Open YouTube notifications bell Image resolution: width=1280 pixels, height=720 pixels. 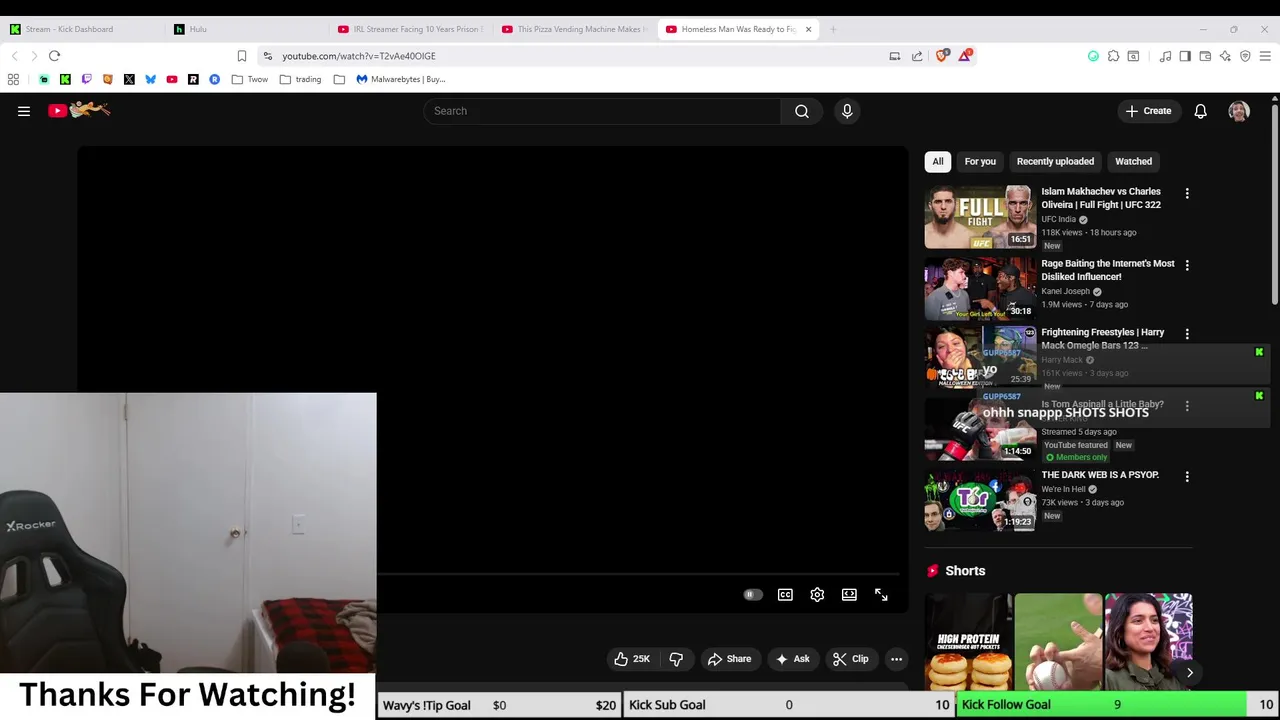[x=1200, y=111]
